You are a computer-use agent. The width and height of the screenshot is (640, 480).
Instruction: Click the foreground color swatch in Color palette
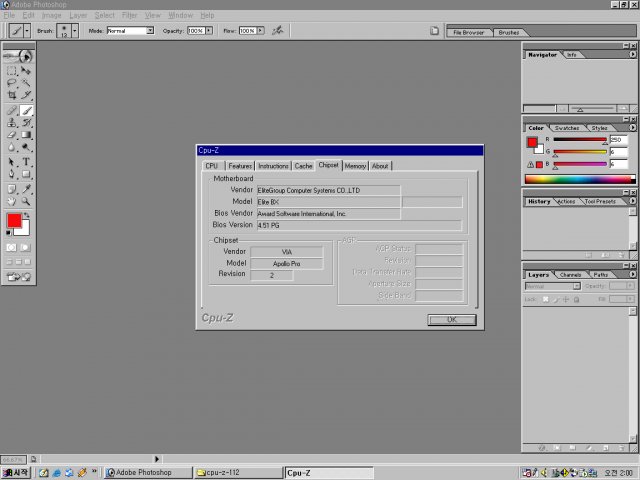click(532, 142)
